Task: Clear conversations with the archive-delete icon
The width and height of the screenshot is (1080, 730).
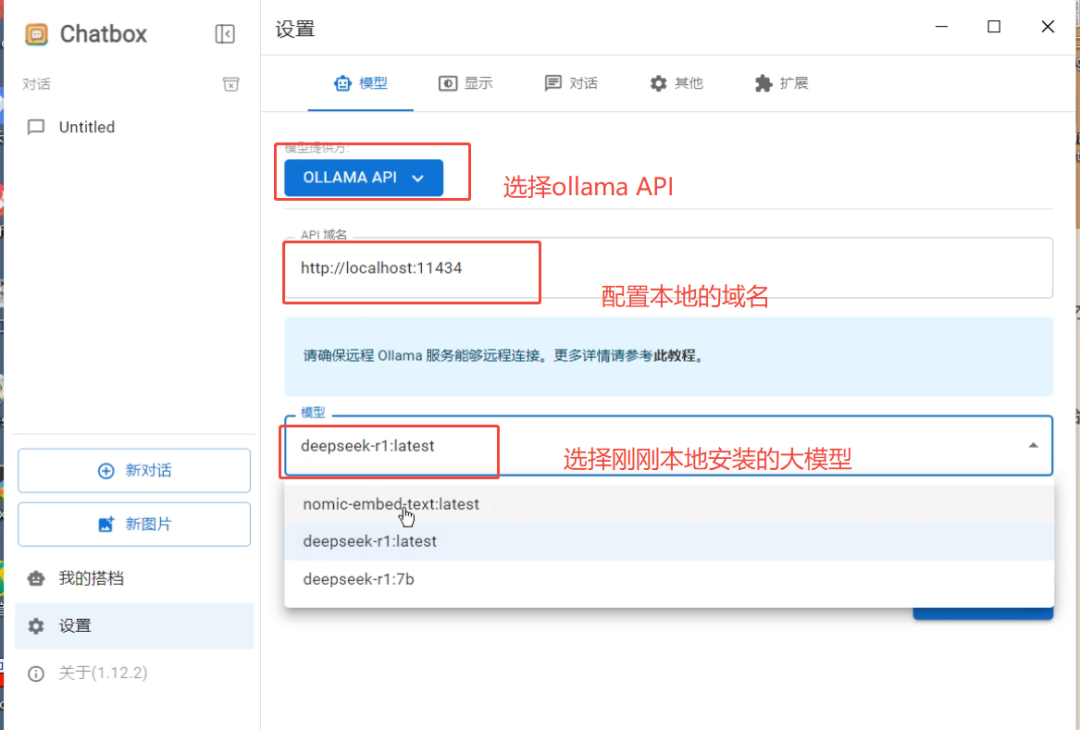Action: [x=231, y=84]
